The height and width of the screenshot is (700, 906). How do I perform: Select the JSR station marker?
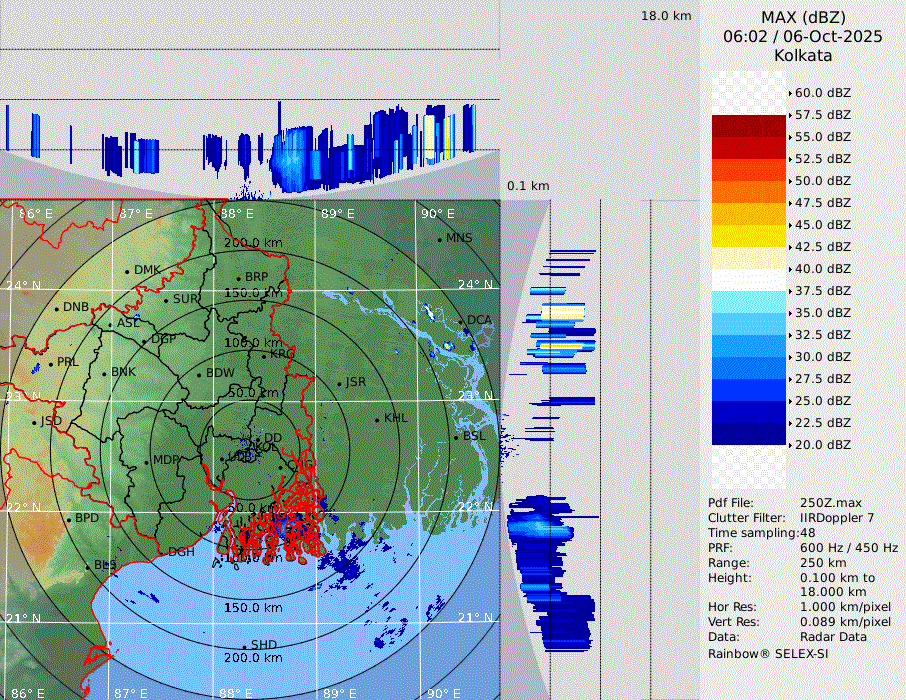339,383
